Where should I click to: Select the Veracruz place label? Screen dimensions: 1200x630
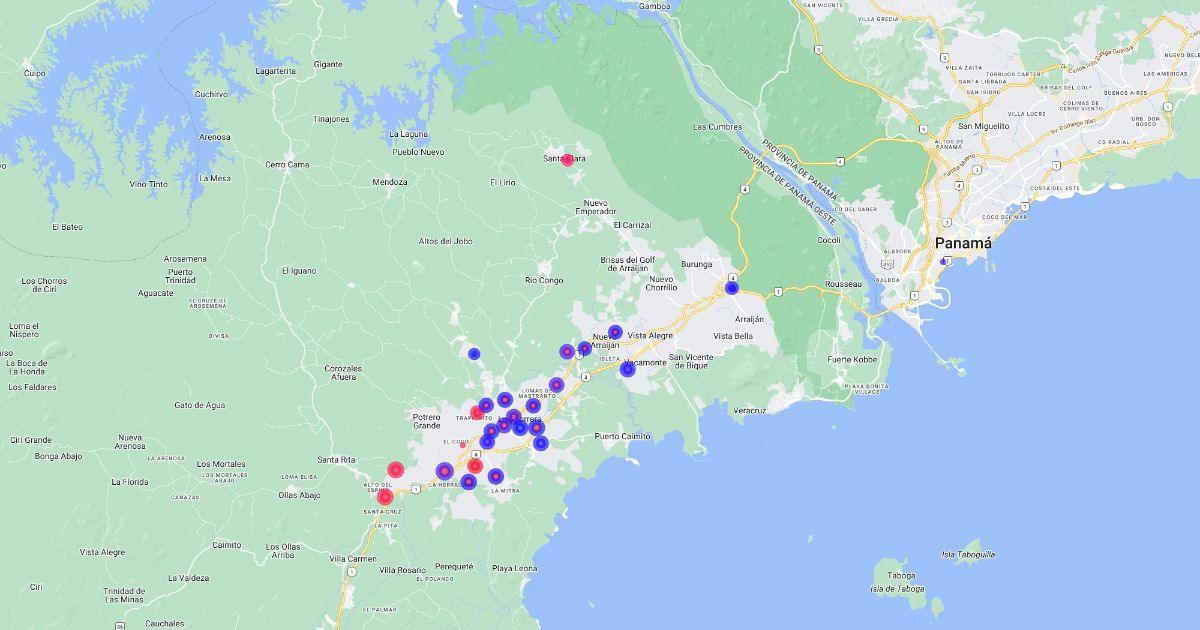pos(749,410)
